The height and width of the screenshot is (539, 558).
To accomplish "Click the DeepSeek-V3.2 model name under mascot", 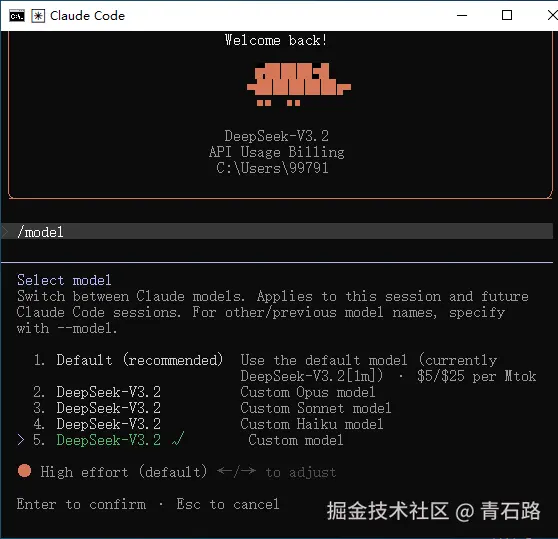I will tap(277, 136).
